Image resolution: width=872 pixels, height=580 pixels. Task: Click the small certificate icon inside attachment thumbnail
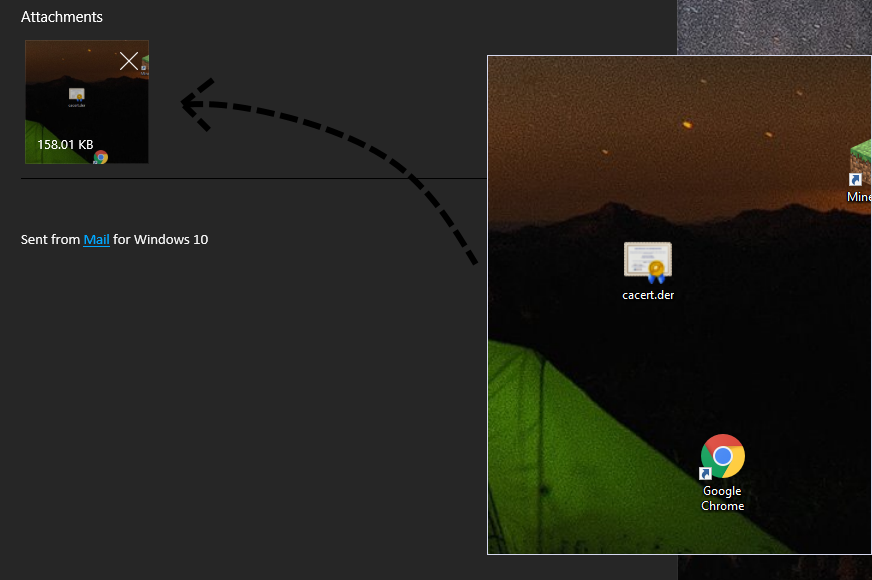(76, 95)
